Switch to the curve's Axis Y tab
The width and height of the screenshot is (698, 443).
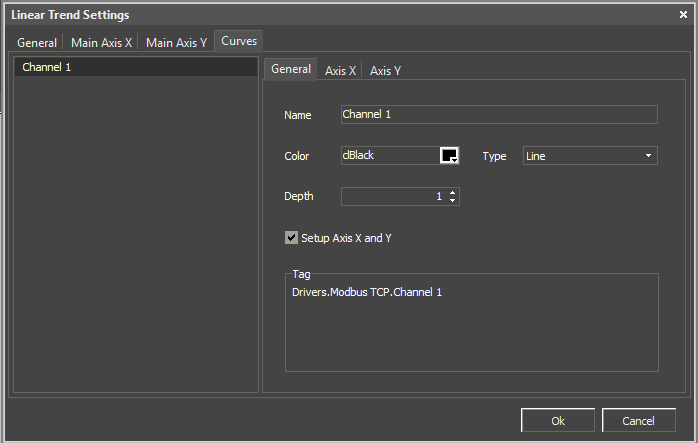(386, 71)
